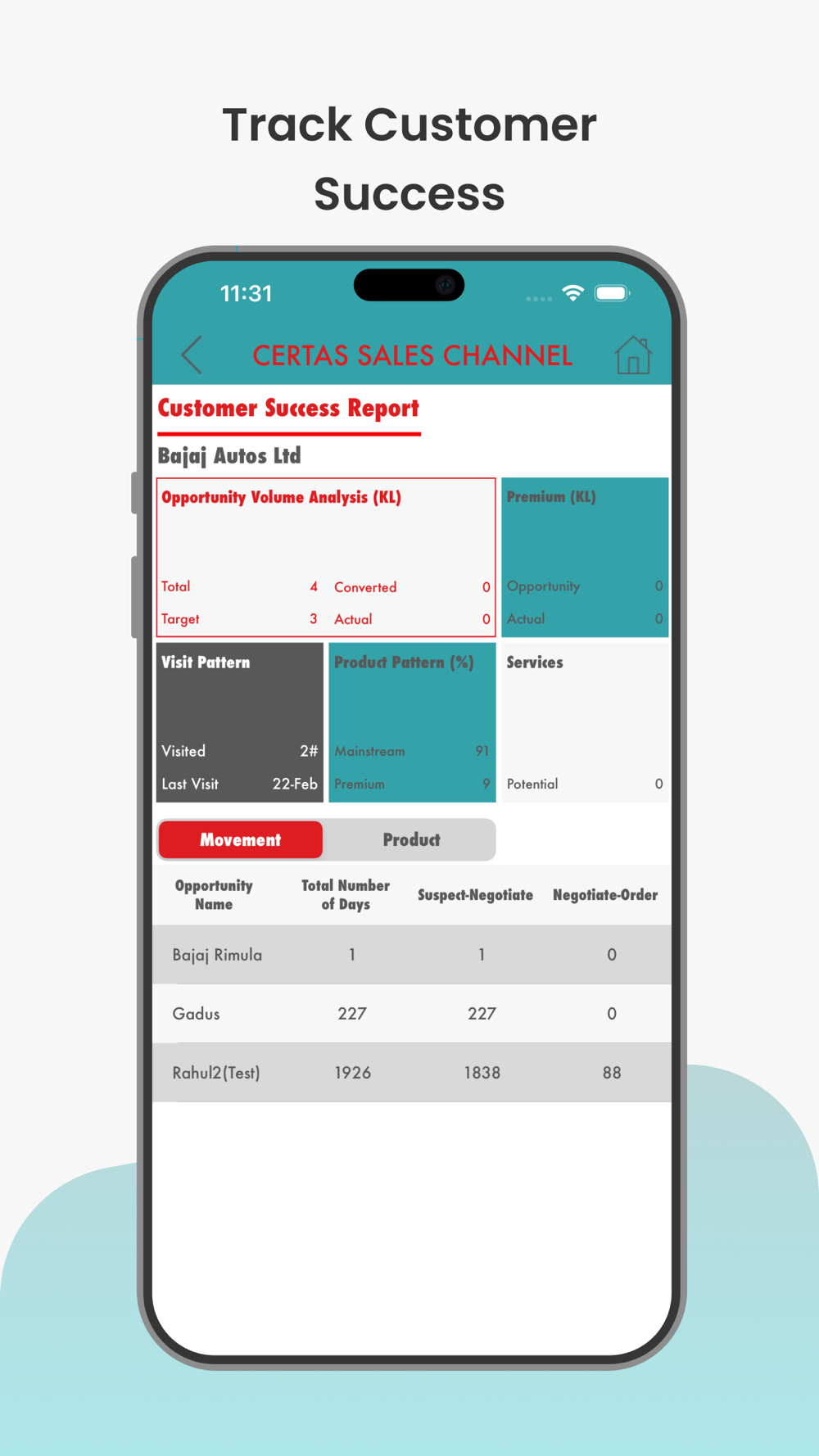Tap the Total Number of Days header
Viewport: 819px width, 1456px height.
(x=346, y=895)
